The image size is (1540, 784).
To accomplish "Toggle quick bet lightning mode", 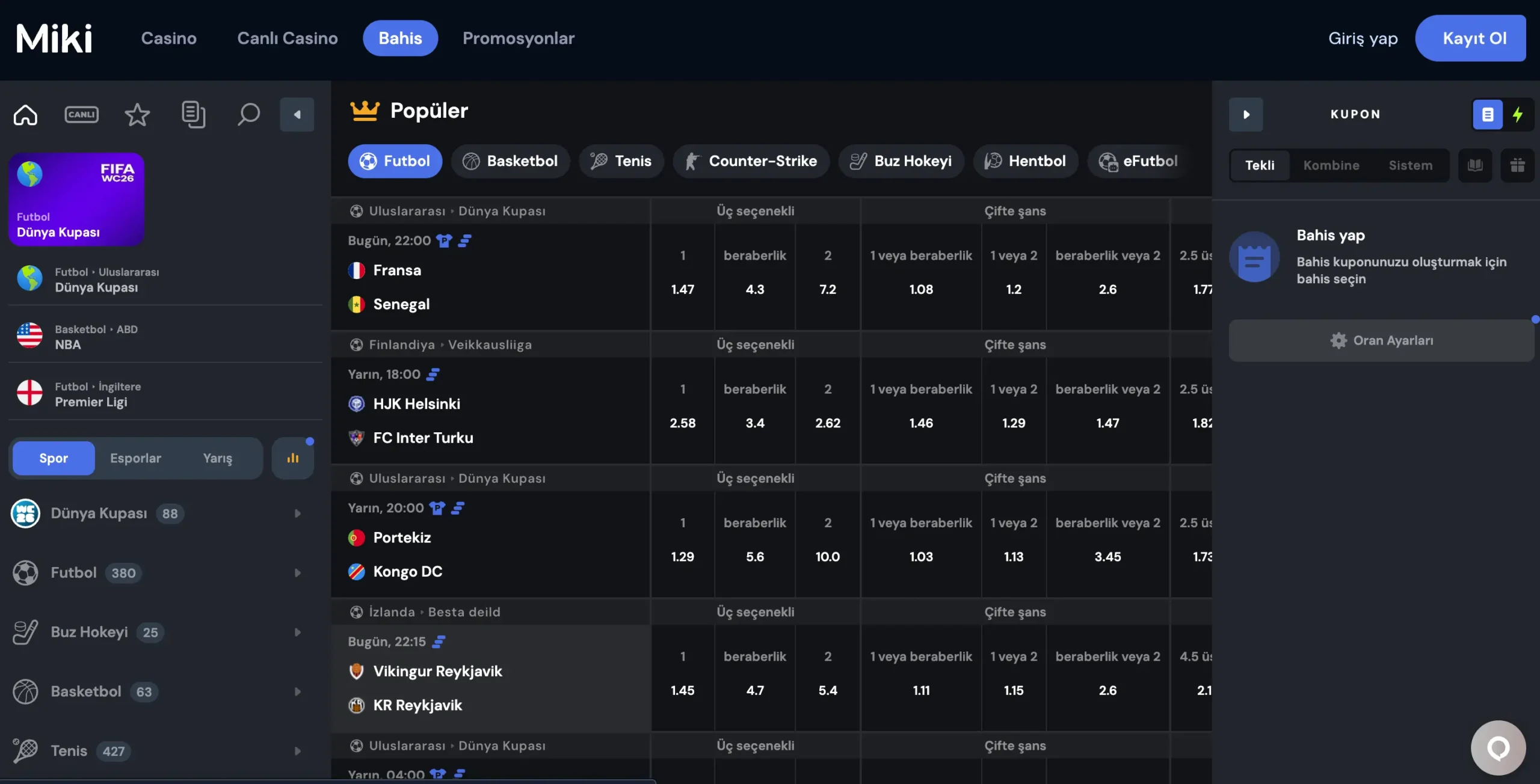I will (1518, 114).
